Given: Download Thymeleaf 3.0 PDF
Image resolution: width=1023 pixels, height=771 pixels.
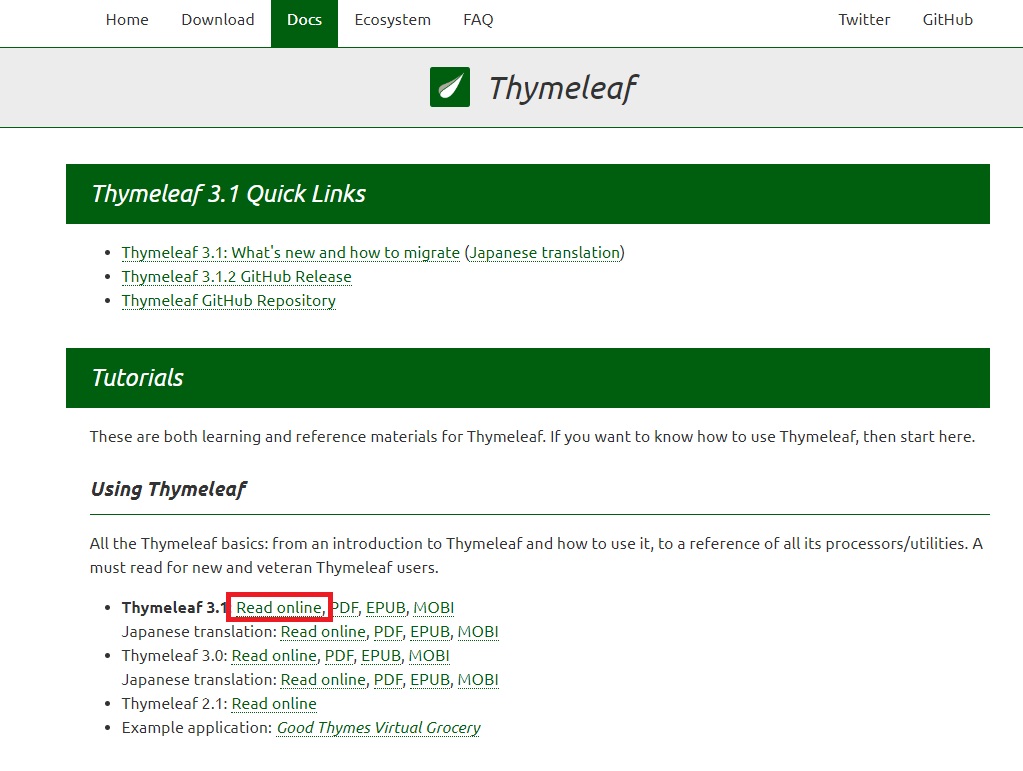Looking at the screenshot, I should click(339, 656).
